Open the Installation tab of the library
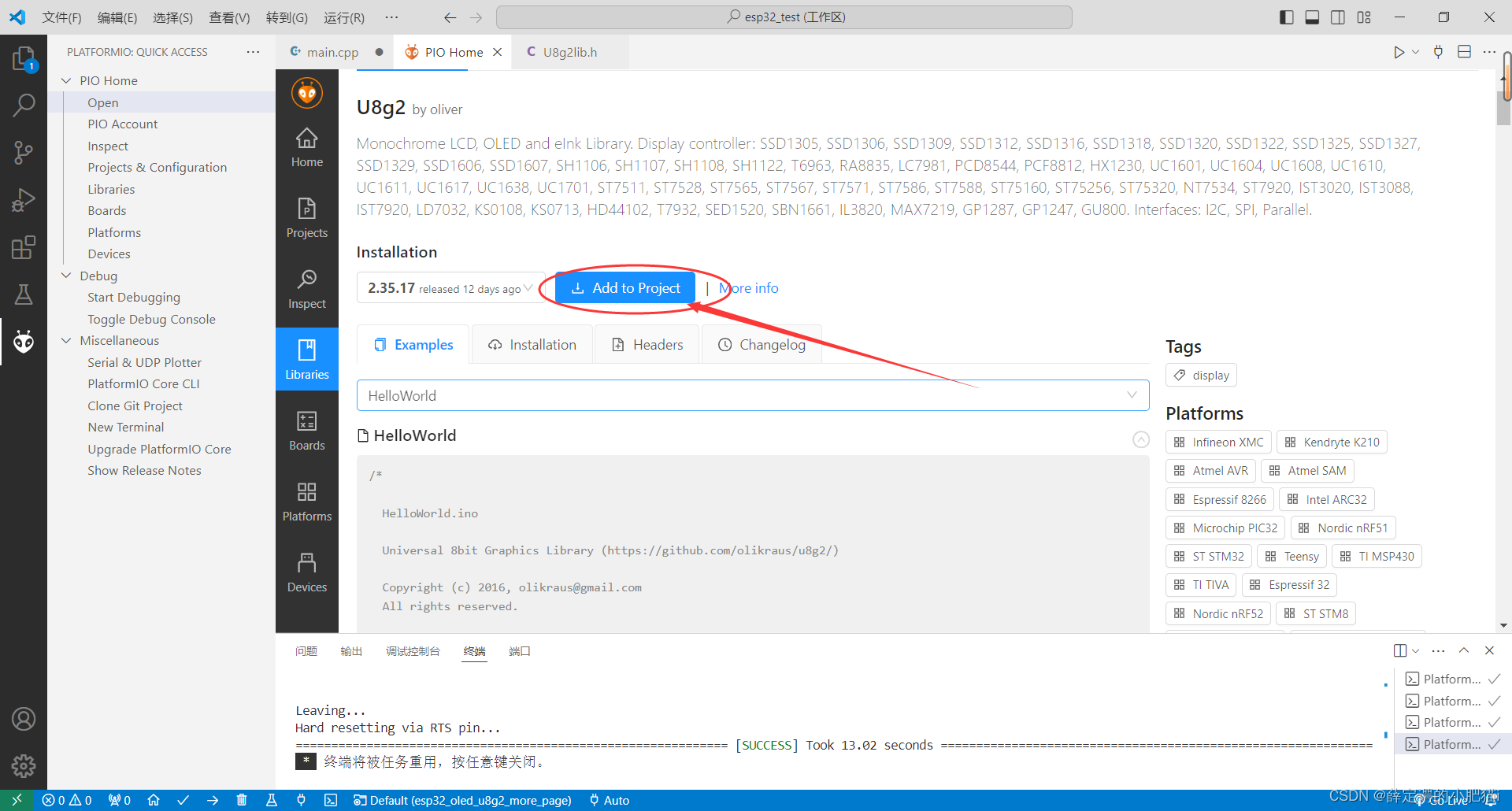Screen dimensions: 1512x811 coord(532,345)
